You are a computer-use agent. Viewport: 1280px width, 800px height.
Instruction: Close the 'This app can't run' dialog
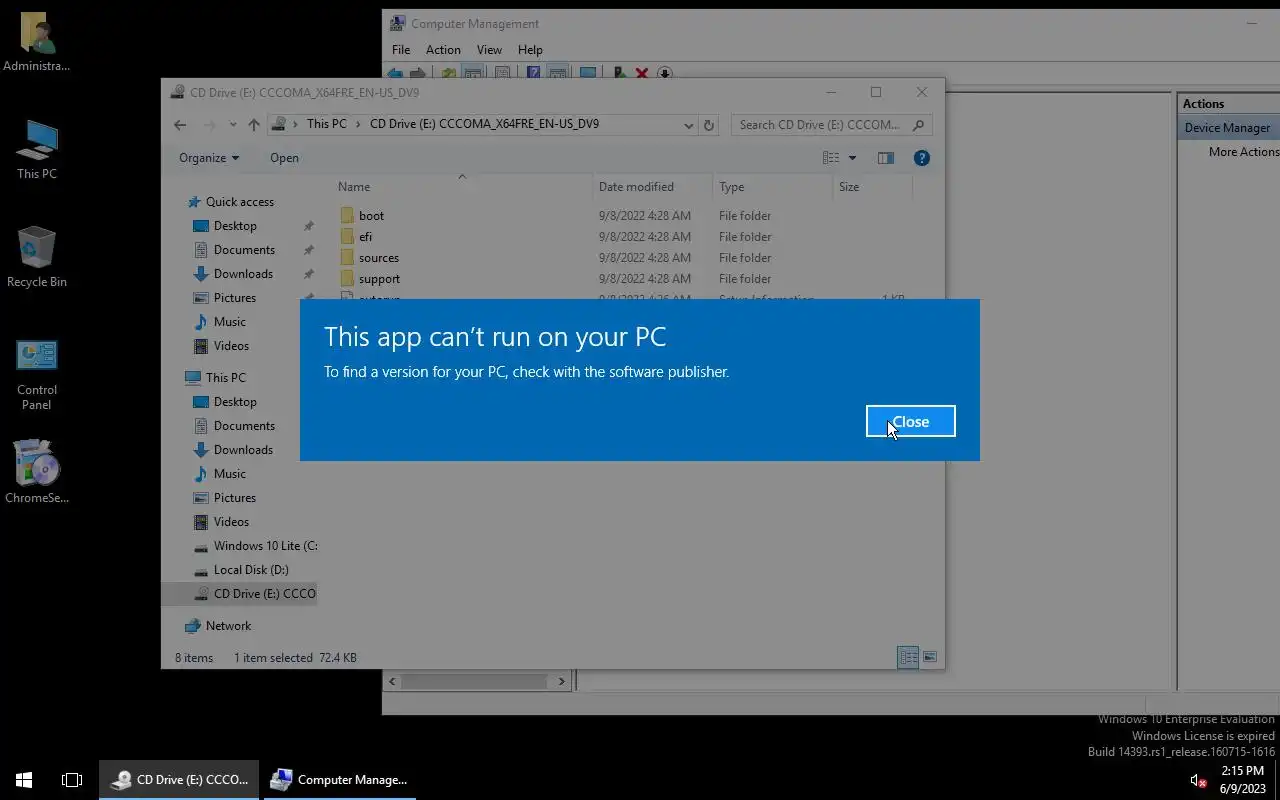pos(910,421)
